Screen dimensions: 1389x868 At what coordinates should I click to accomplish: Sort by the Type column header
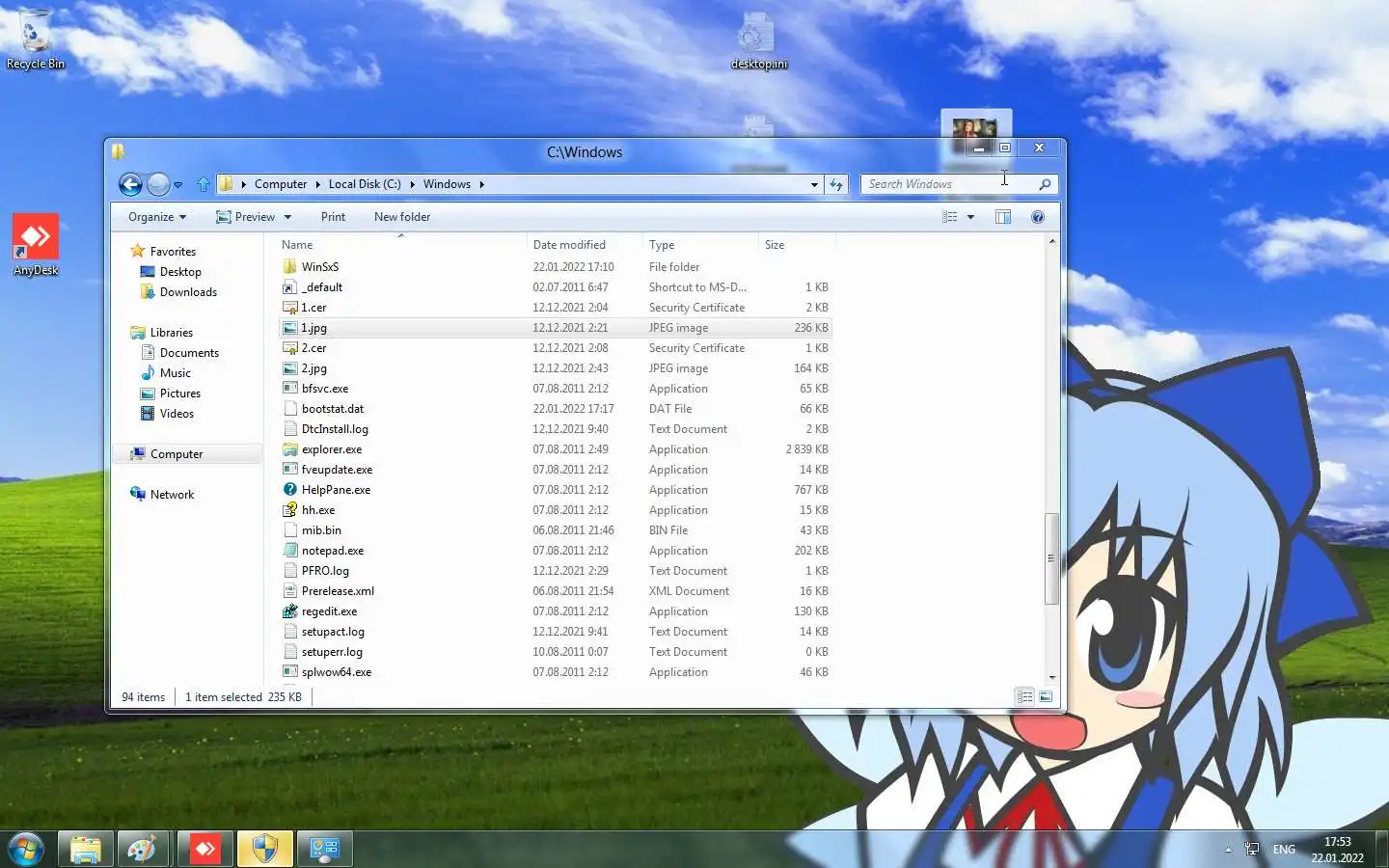[x=700, y=245]
